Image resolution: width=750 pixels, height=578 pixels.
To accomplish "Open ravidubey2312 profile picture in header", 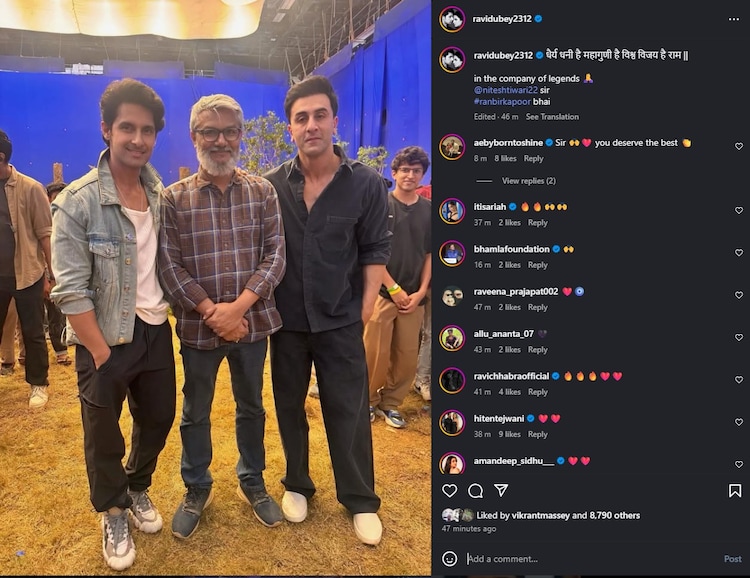I will coord(452,19).
